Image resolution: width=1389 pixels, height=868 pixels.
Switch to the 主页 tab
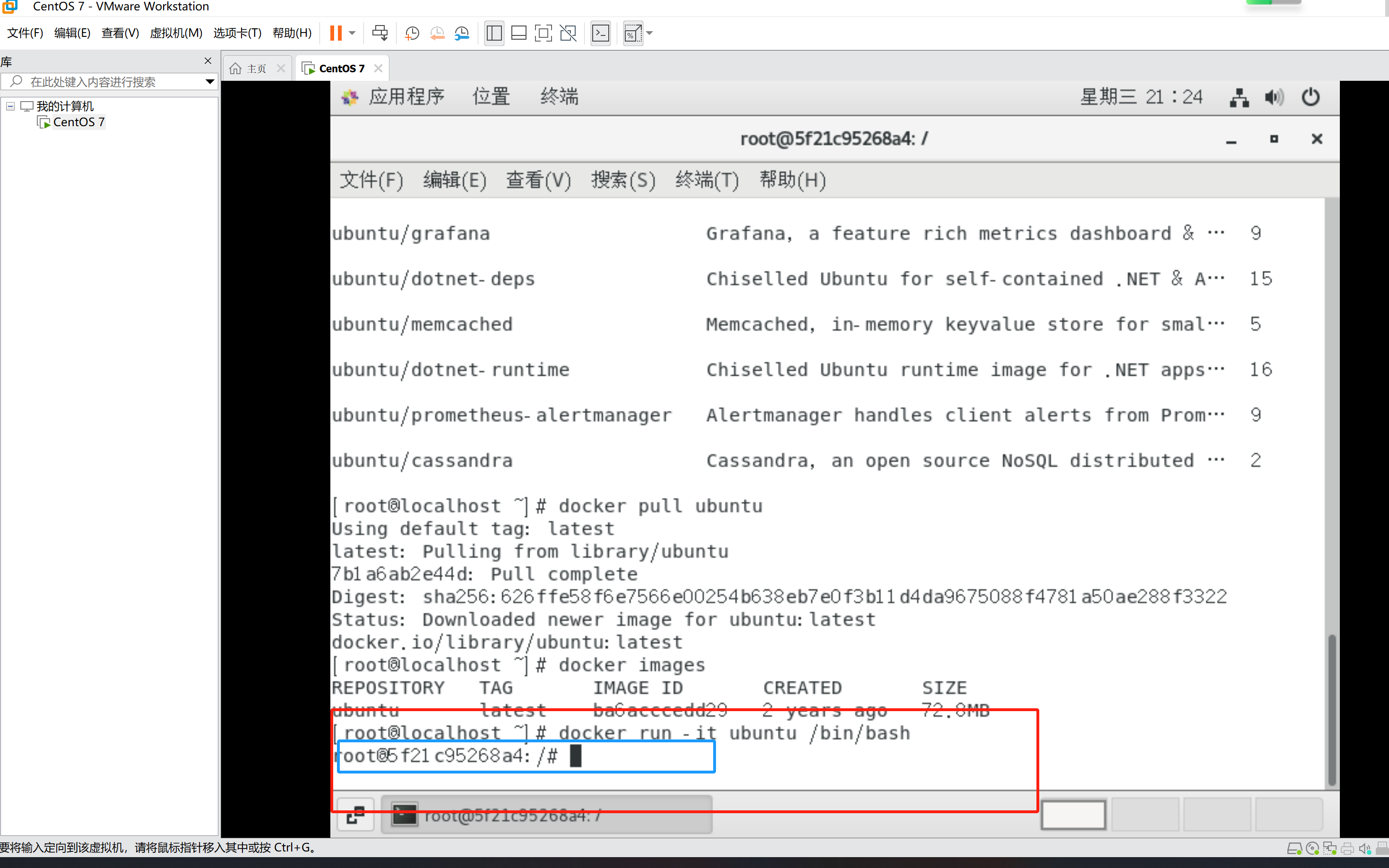pos(257,69)
